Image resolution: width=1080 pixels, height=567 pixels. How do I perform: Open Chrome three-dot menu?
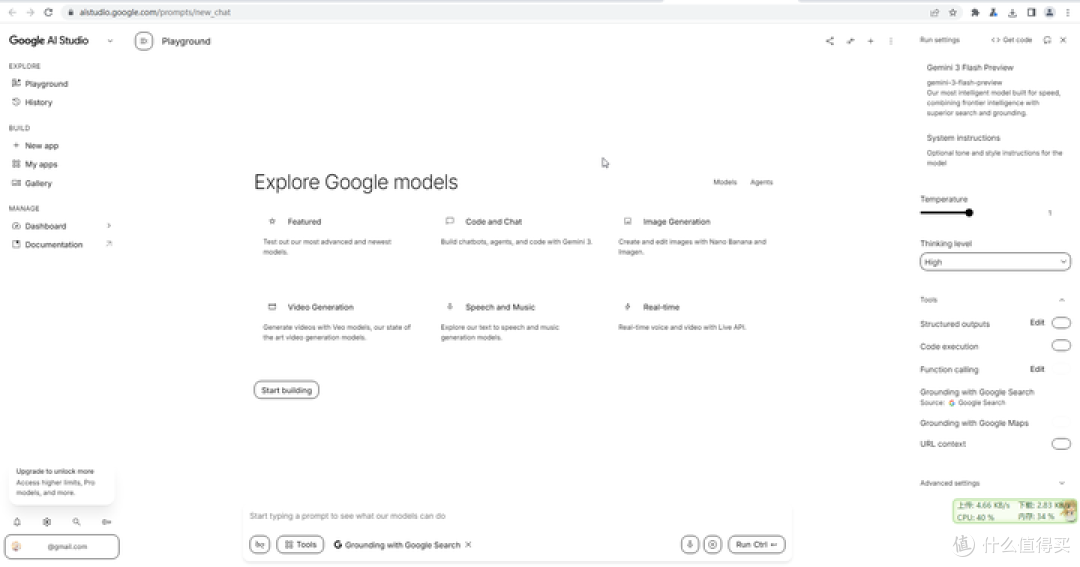(x=1068, y=12)
